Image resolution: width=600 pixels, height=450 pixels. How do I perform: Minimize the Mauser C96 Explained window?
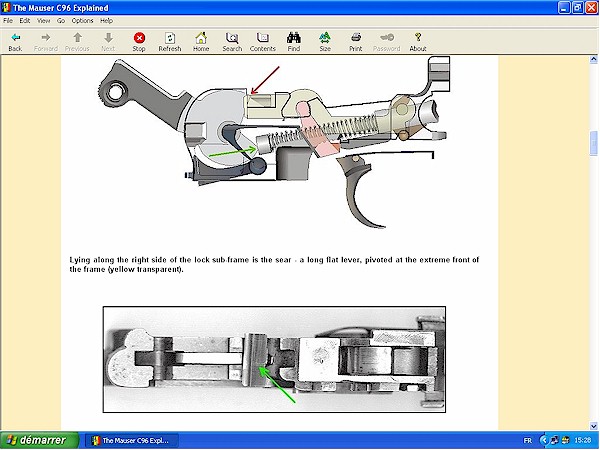(564, 8)
